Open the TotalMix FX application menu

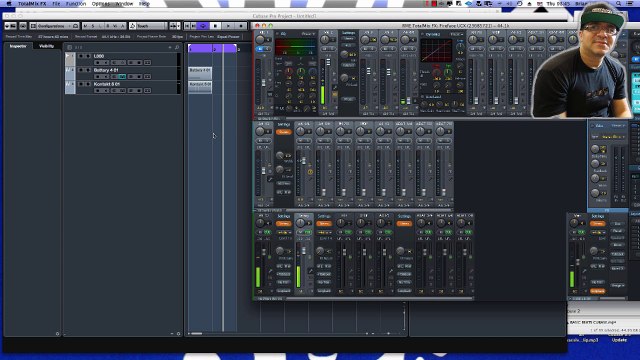click(32, 3)
